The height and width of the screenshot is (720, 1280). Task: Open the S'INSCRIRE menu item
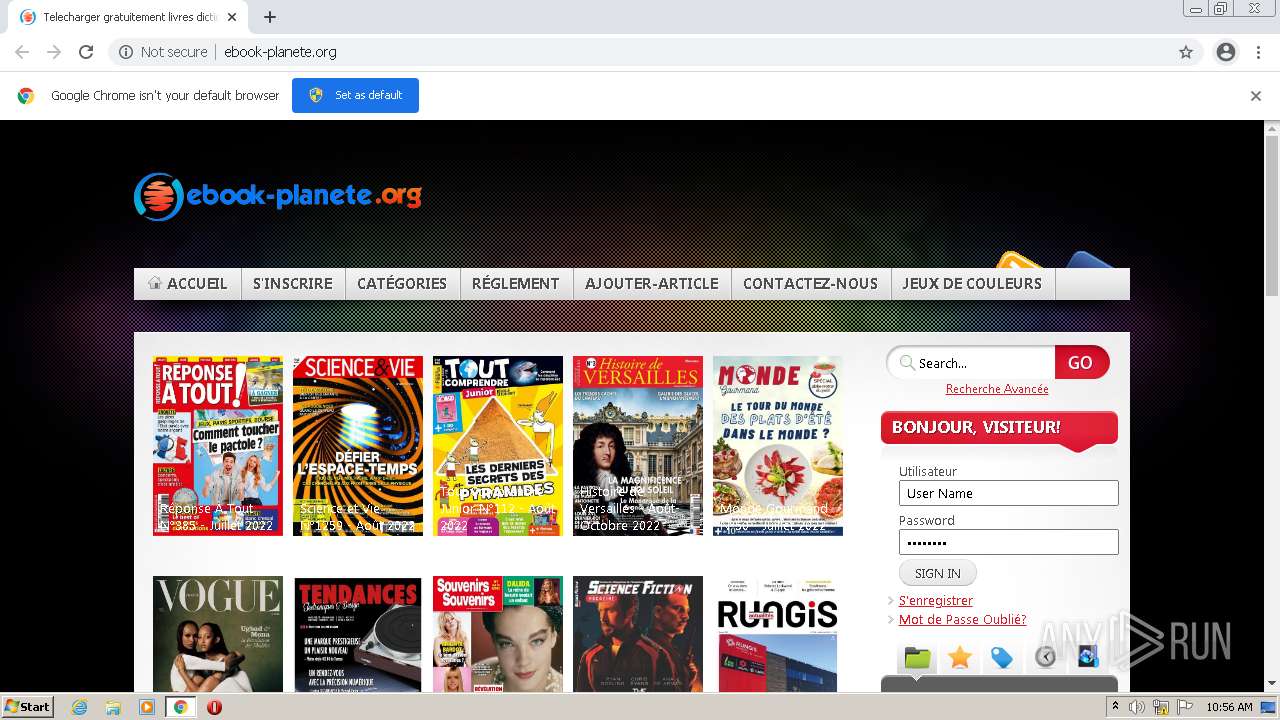293,284
